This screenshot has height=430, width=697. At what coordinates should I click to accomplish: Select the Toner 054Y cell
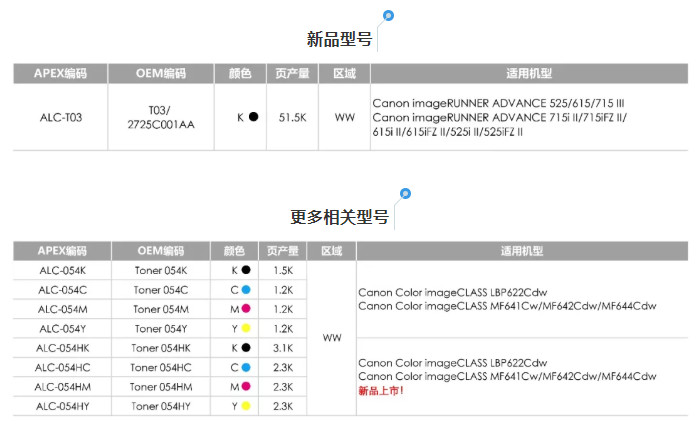click(x=161, y=329)
